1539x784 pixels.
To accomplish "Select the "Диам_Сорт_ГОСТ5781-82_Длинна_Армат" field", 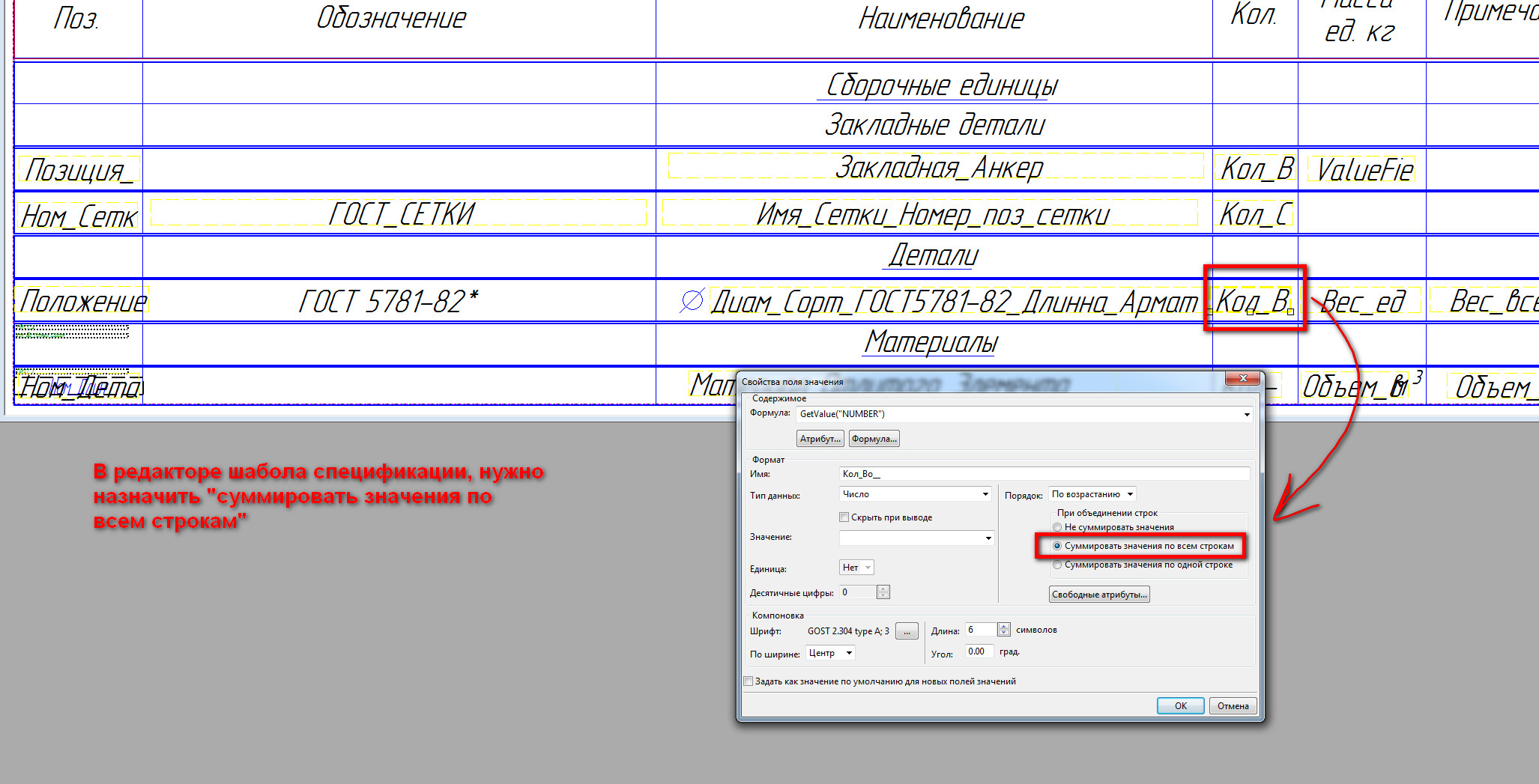I will [x=954, y=302].
